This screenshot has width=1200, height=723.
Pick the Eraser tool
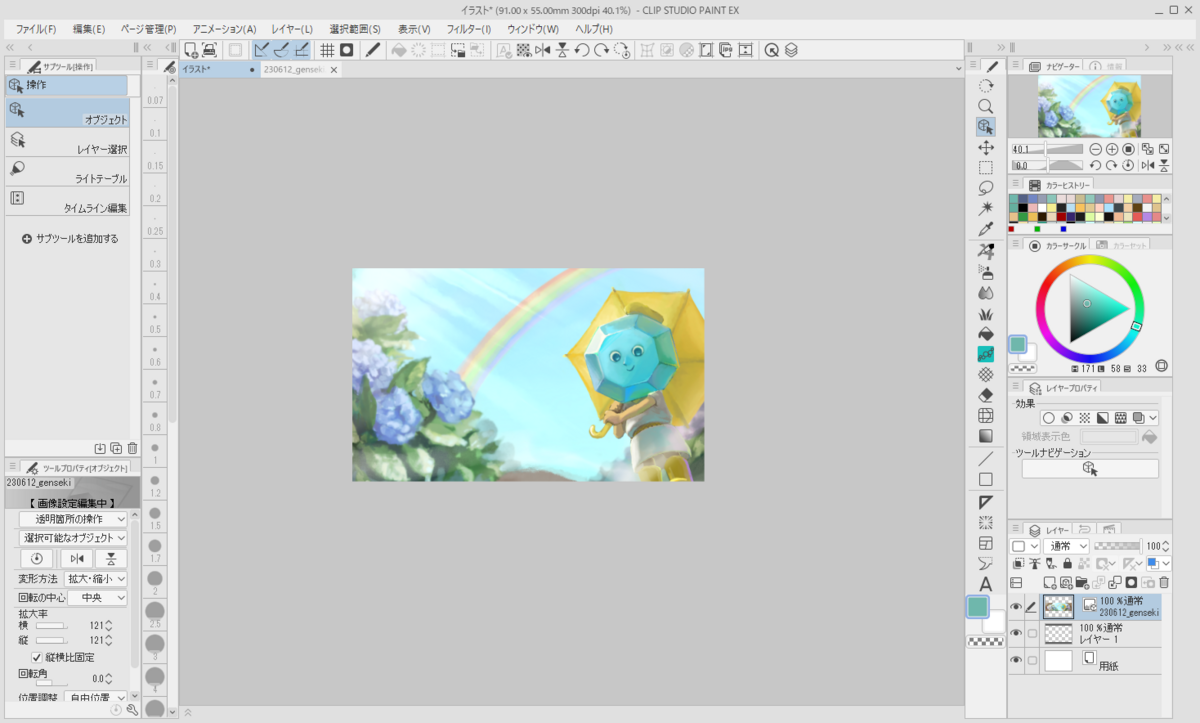[x=986, y=394]
